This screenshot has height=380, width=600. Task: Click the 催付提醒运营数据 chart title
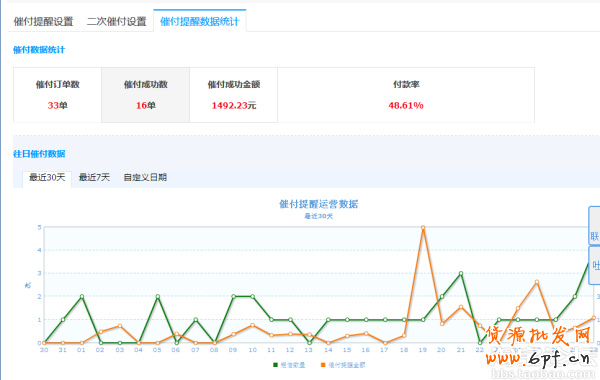coord(318,204)
